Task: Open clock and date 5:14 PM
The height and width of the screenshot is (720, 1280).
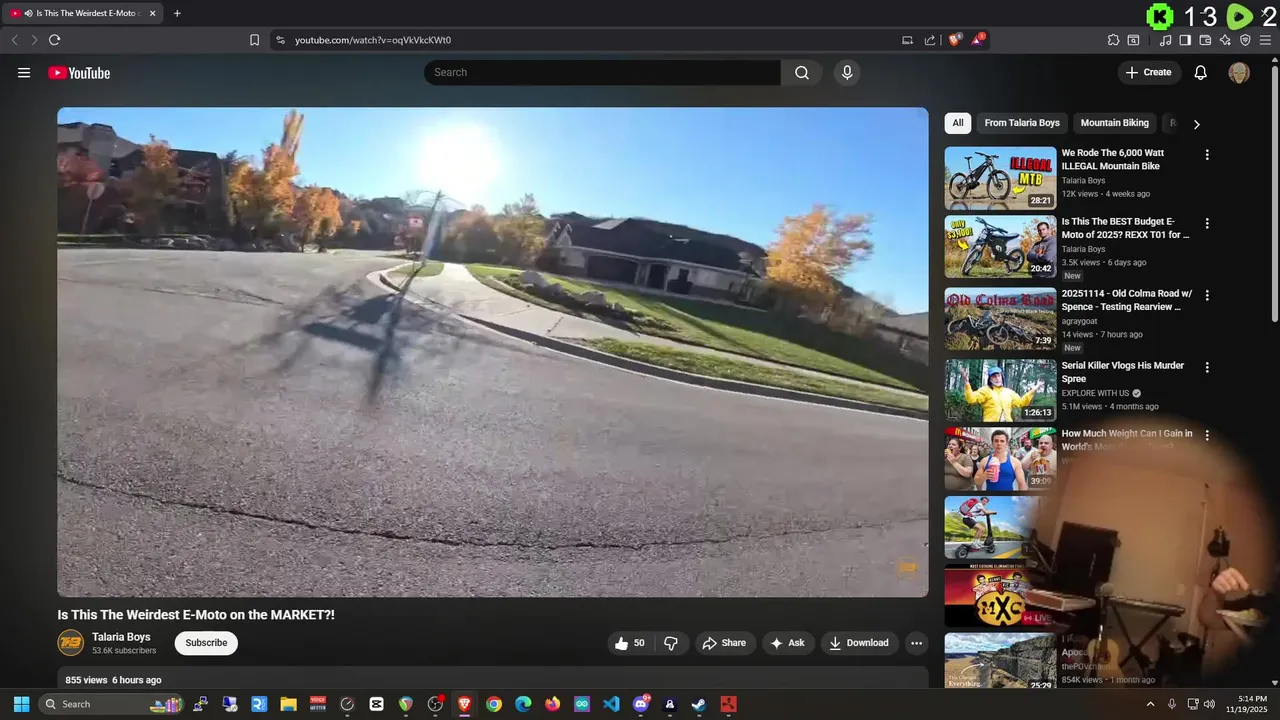Action: (1246, 704)
